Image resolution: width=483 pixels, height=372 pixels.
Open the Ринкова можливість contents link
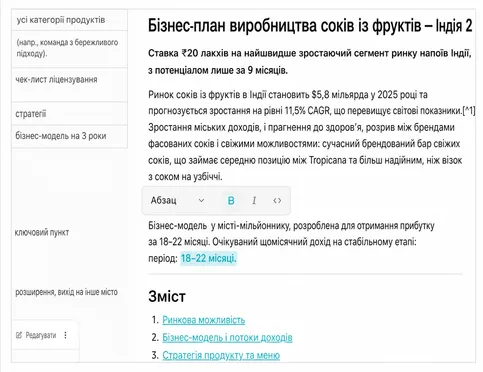[x=203, y=320]
